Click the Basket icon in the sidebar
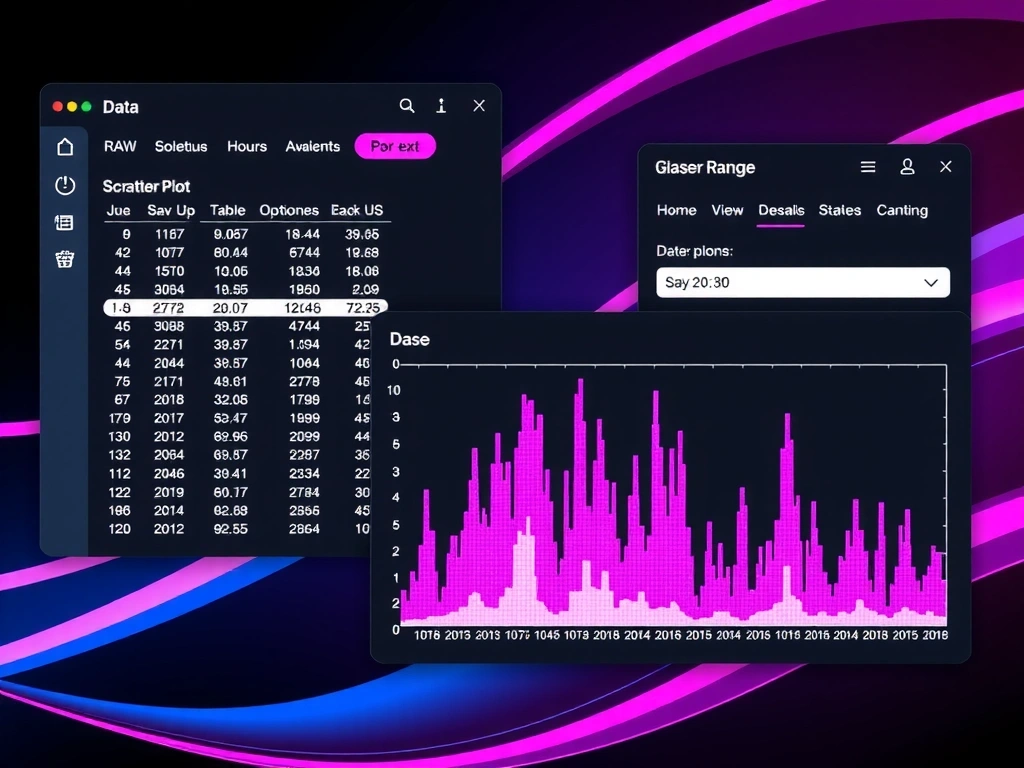The image size is (1024, 768). 64,259
